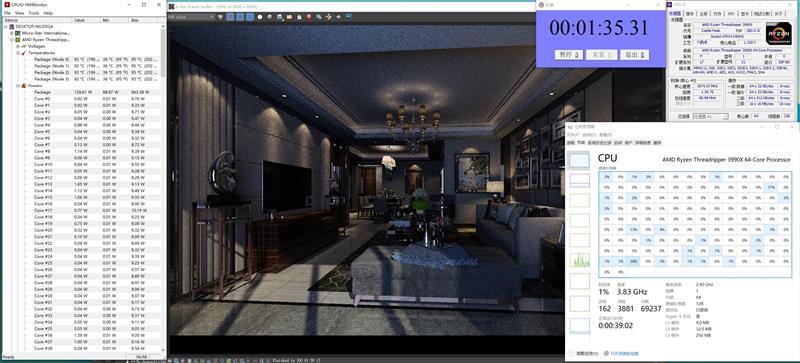Click the open folder icon in frame buffer toolbar
This screenshot has height=363, width=800.
click(x=289, y=17)
